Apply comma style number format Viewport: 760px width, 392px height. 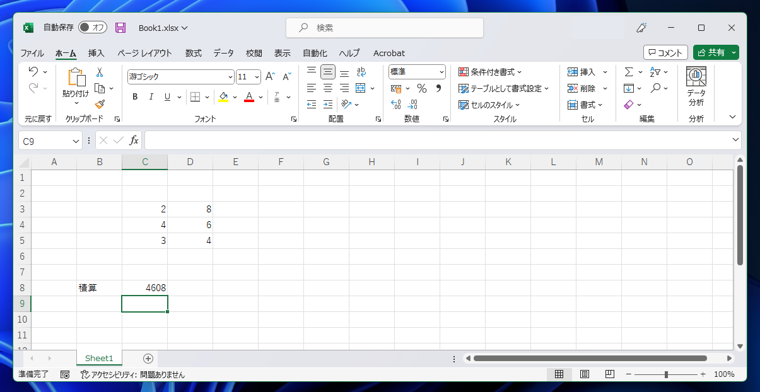click(x=439, y=88)
